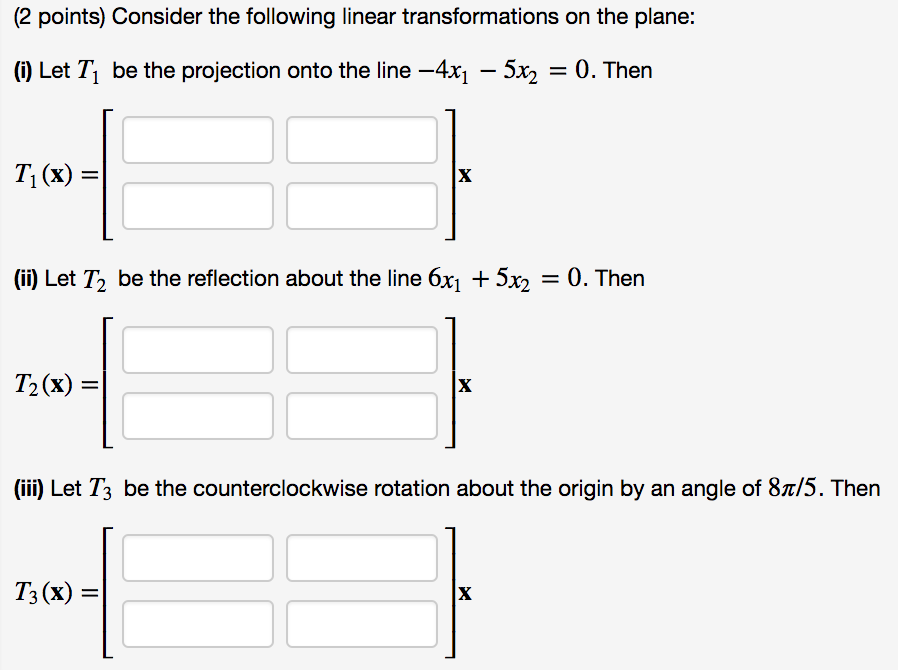Click the "T₃(x) =" label
The width and height of the screenshot is (898, 670).
(56, 593)
